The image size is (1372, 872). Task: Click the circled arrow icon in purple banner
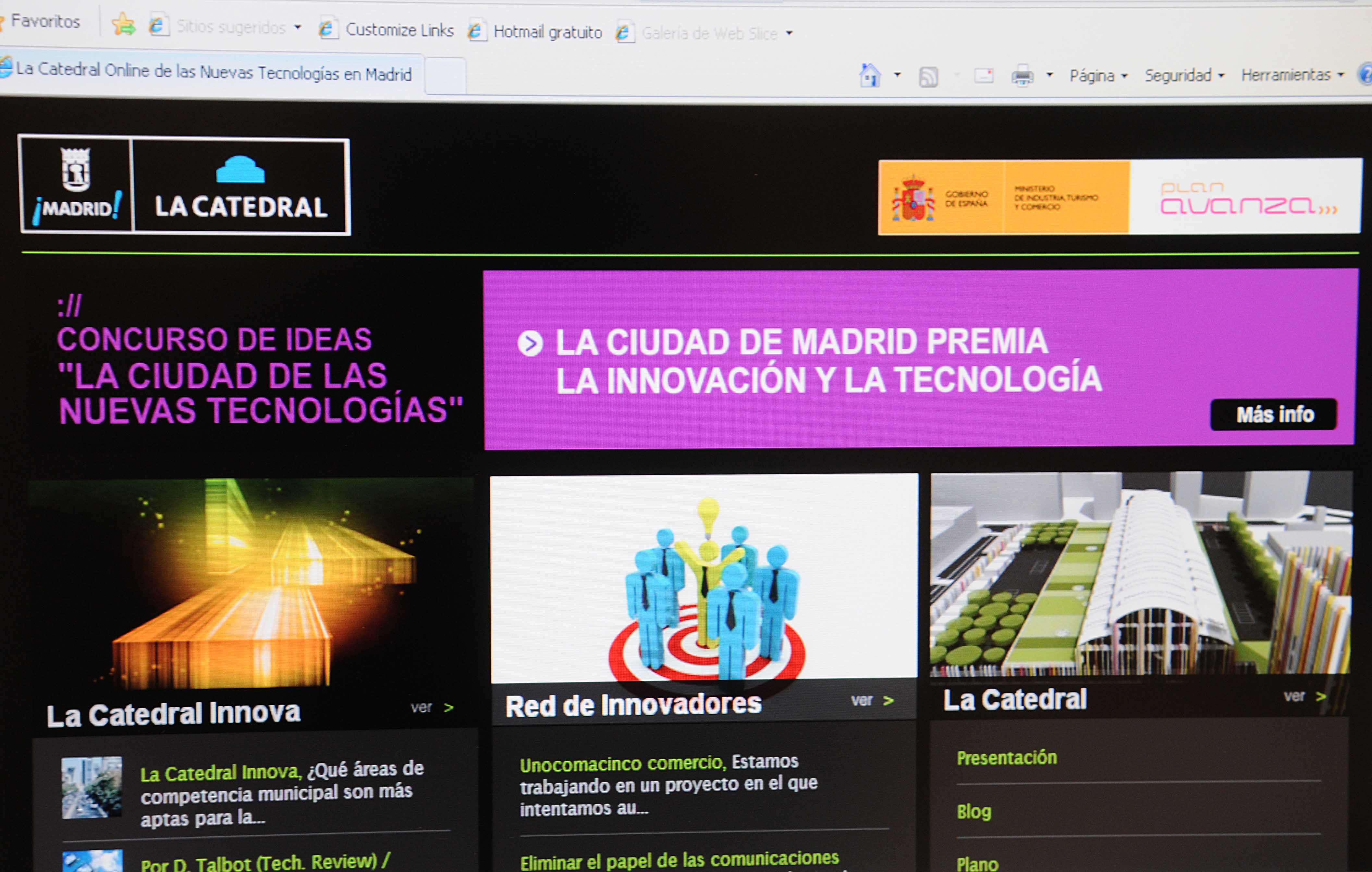pos(530,343)
